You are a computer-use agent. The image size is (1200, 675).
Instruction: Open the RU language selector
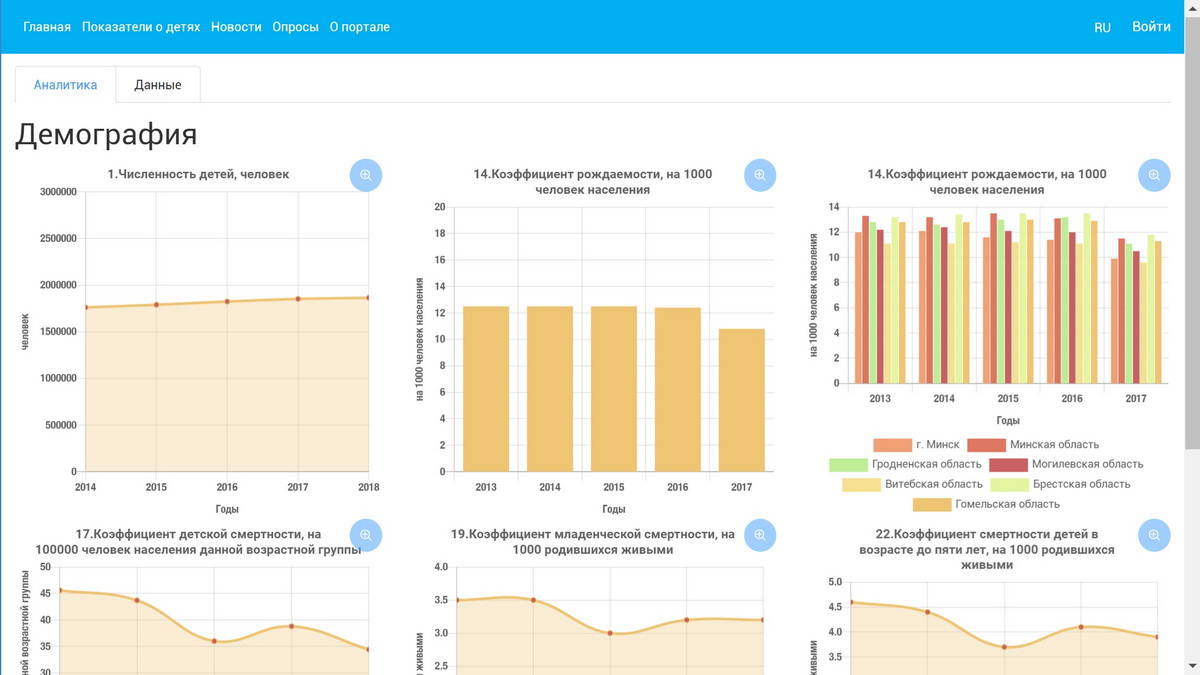[x=1102, y=27]
